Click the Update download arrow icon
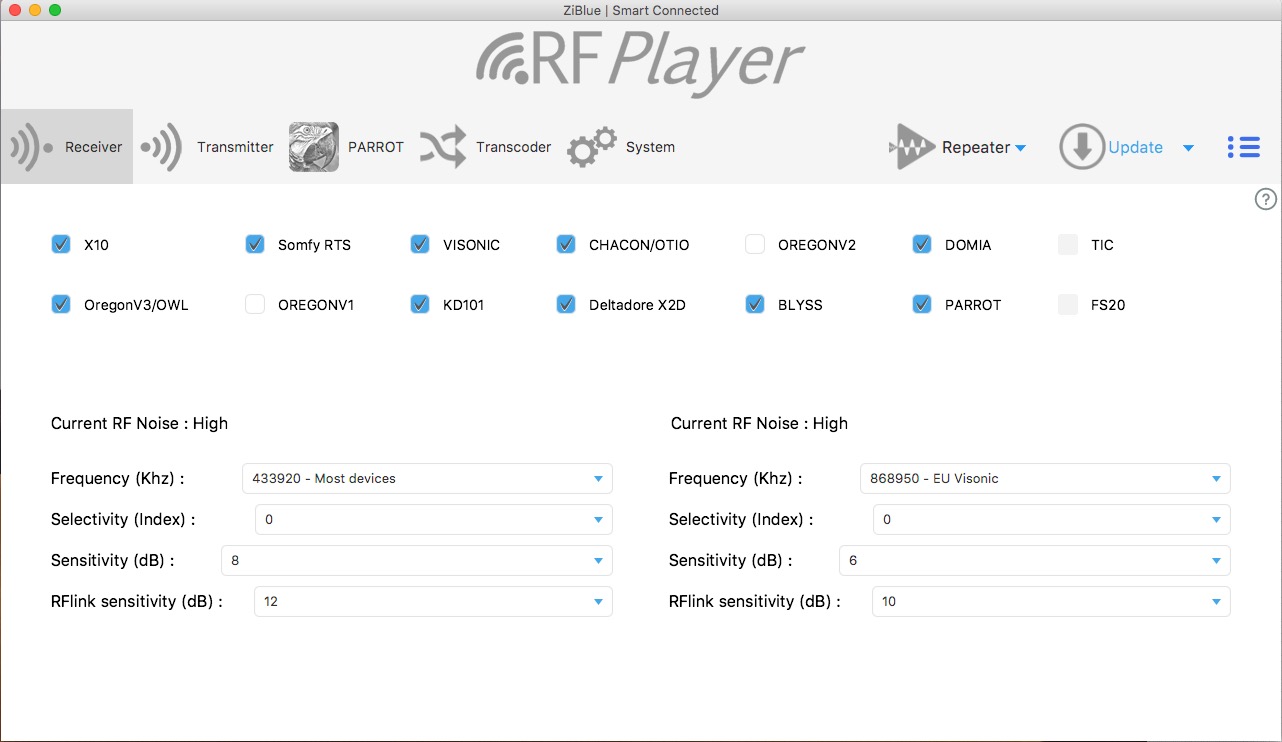 1082,147
